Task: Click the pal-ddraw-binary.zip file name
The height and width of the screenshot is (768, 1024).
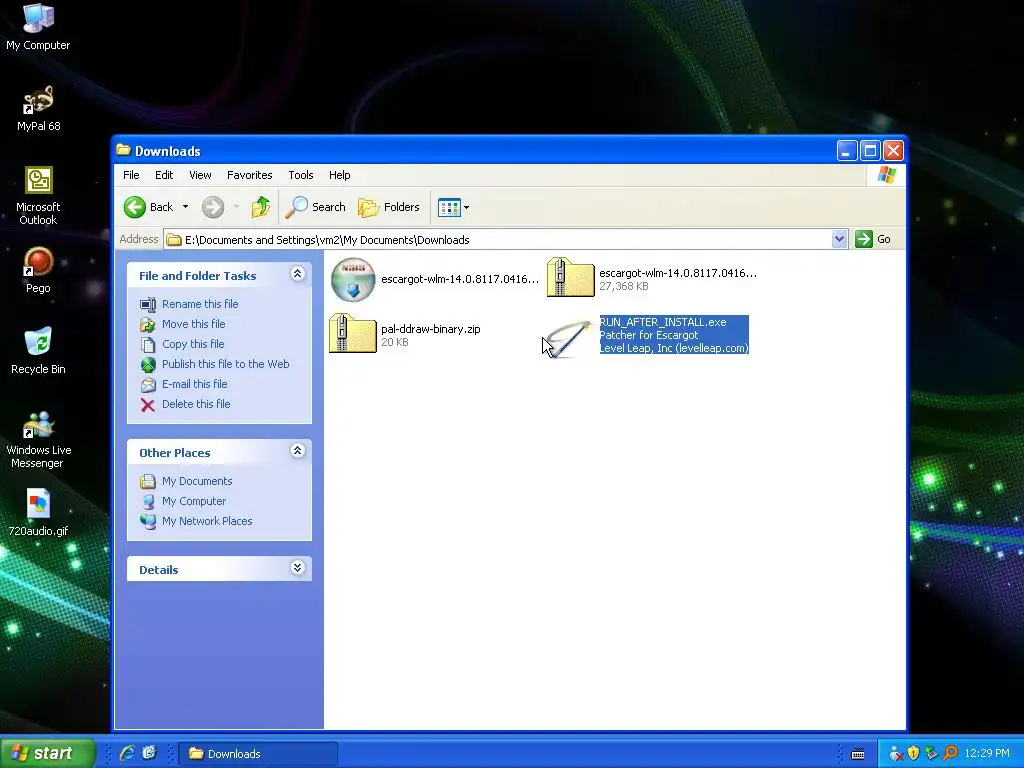Action: [430, 329]
